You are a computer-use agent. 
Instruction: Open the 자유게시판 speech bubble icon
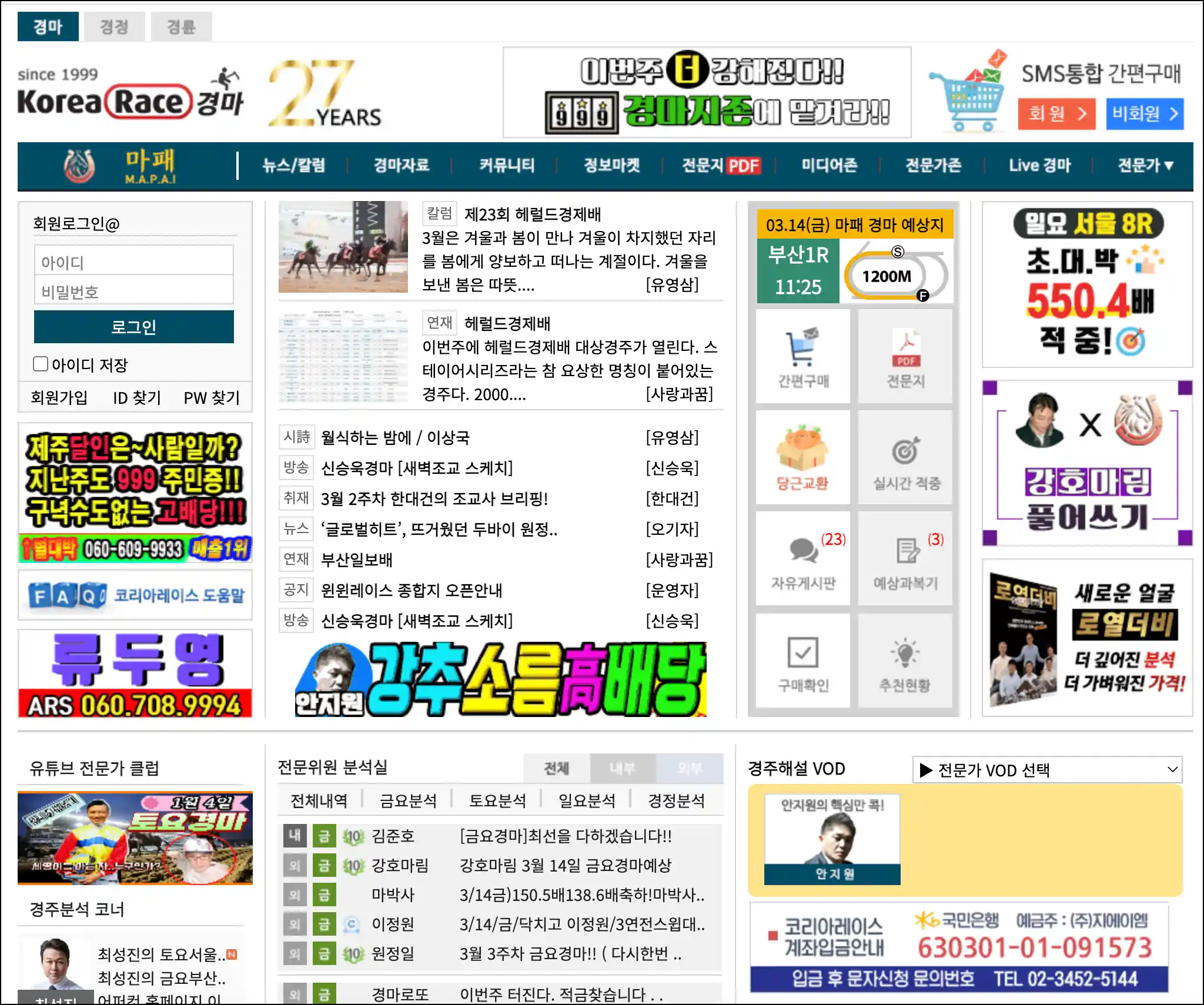pyautogui.click(x=802, y=559)
